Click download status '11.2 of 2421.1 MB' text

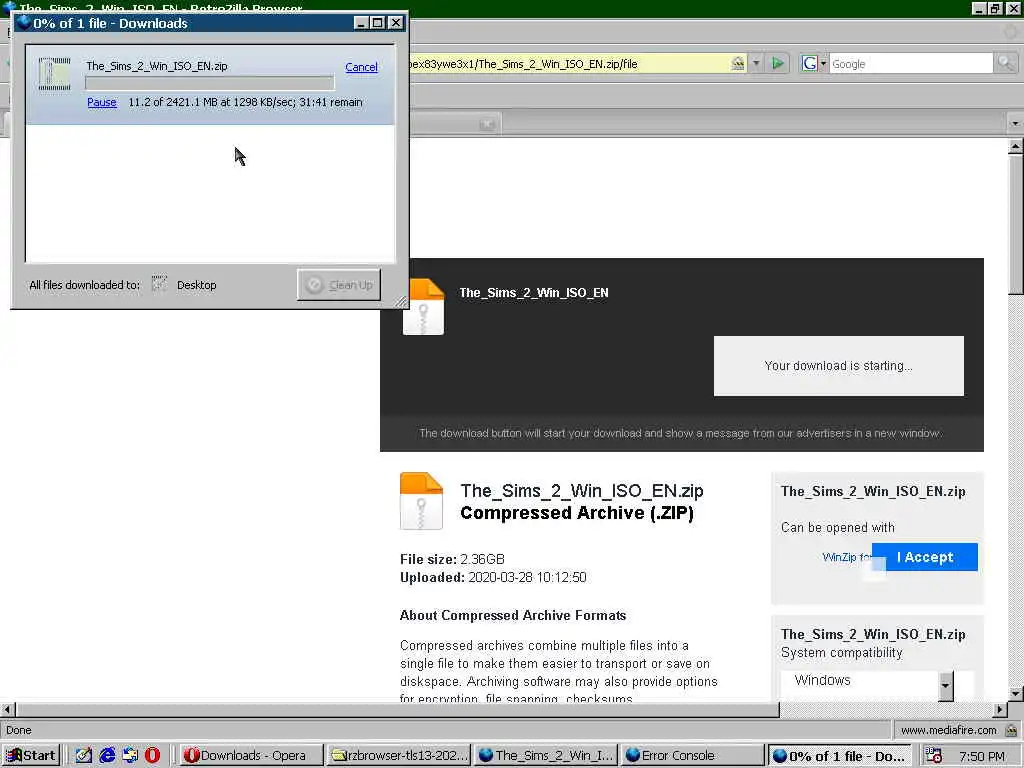click(245, 102)
